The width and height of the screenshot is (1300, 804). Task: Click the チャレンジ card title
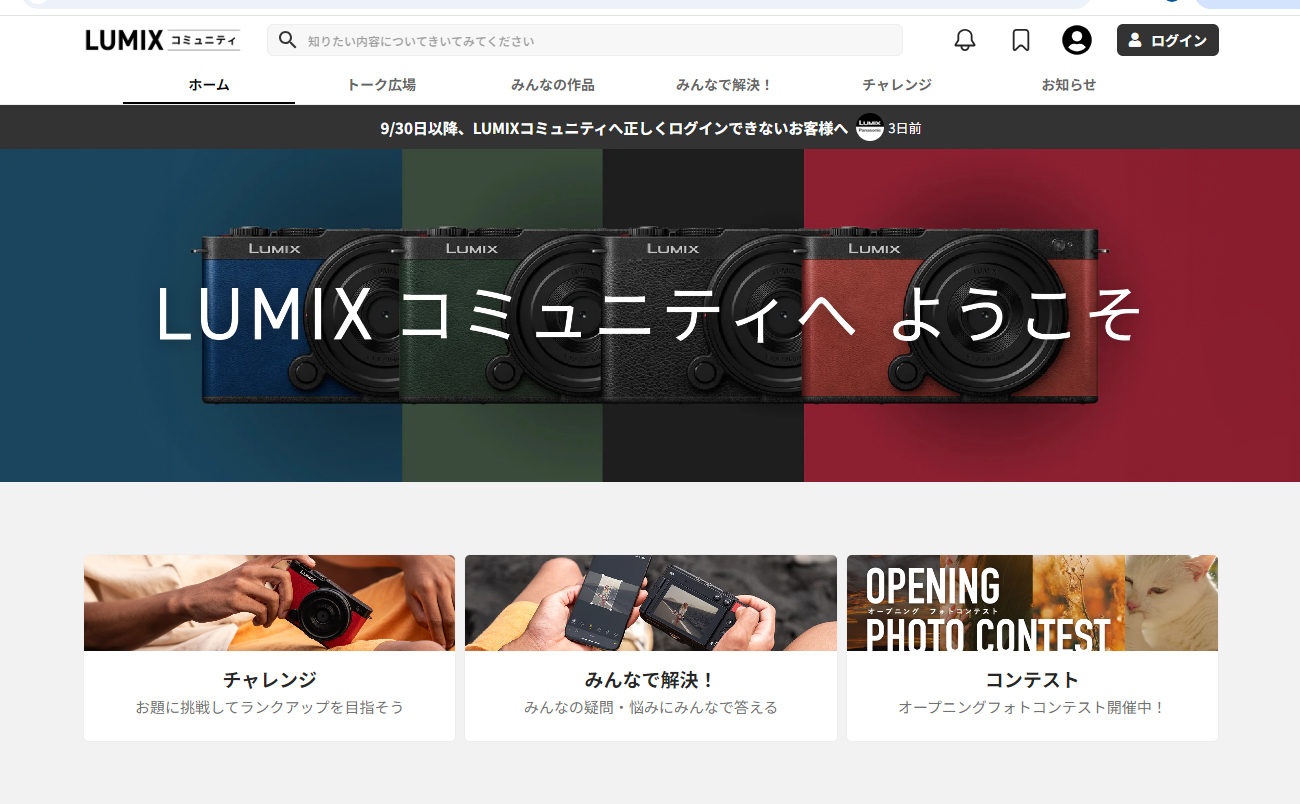(x=270, y=680)
